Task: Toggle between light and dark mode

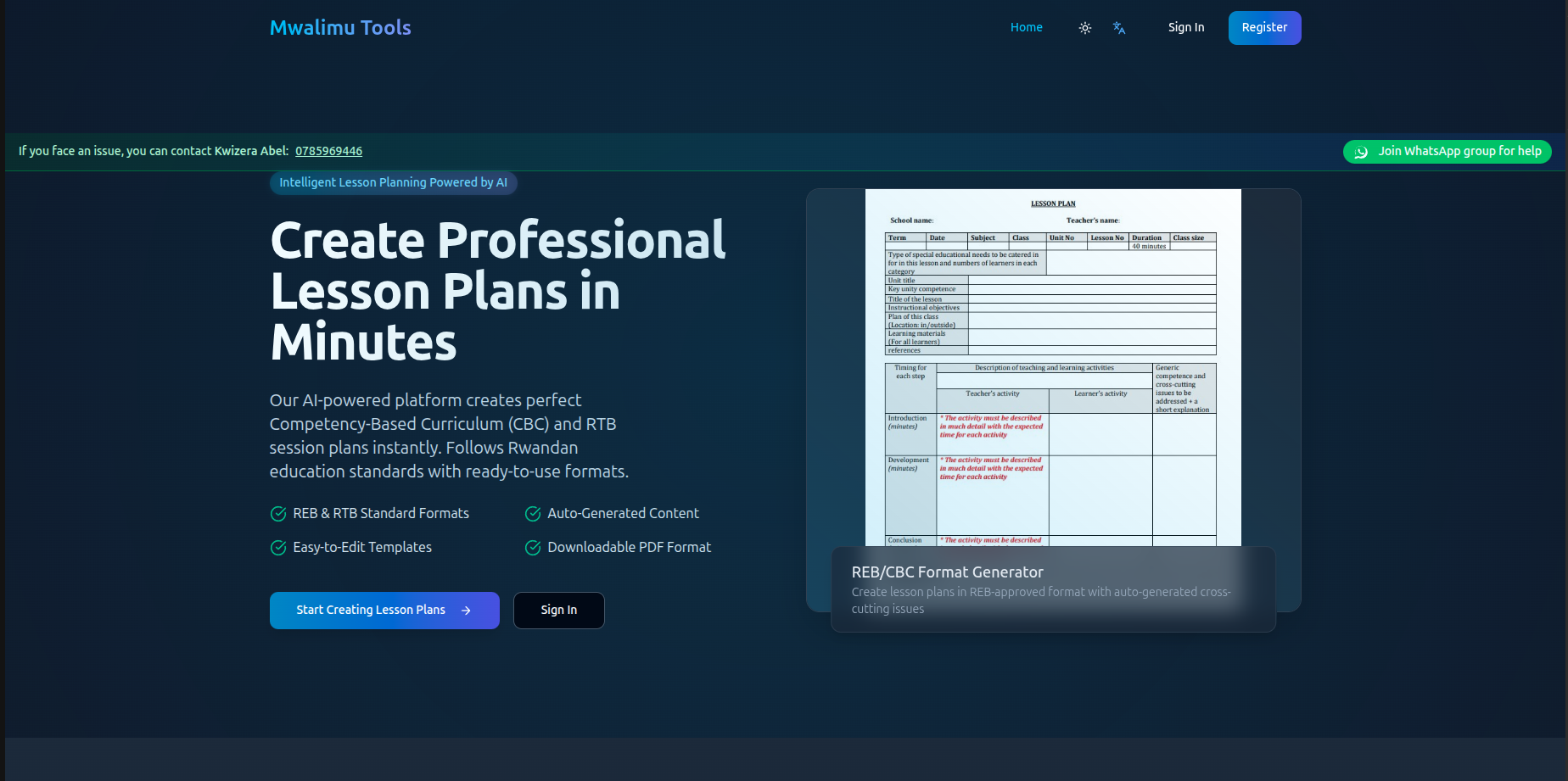Action: pyautogui.click(x=1084, y=27)
